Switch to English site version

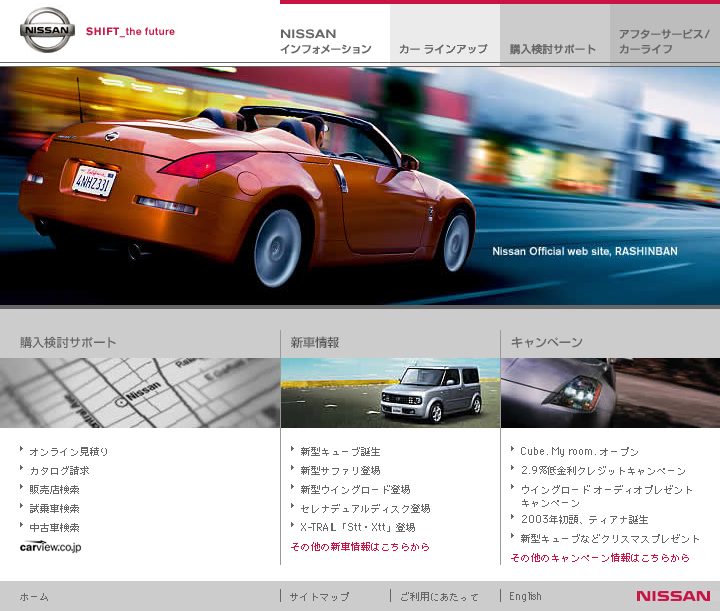click(525, 596)
